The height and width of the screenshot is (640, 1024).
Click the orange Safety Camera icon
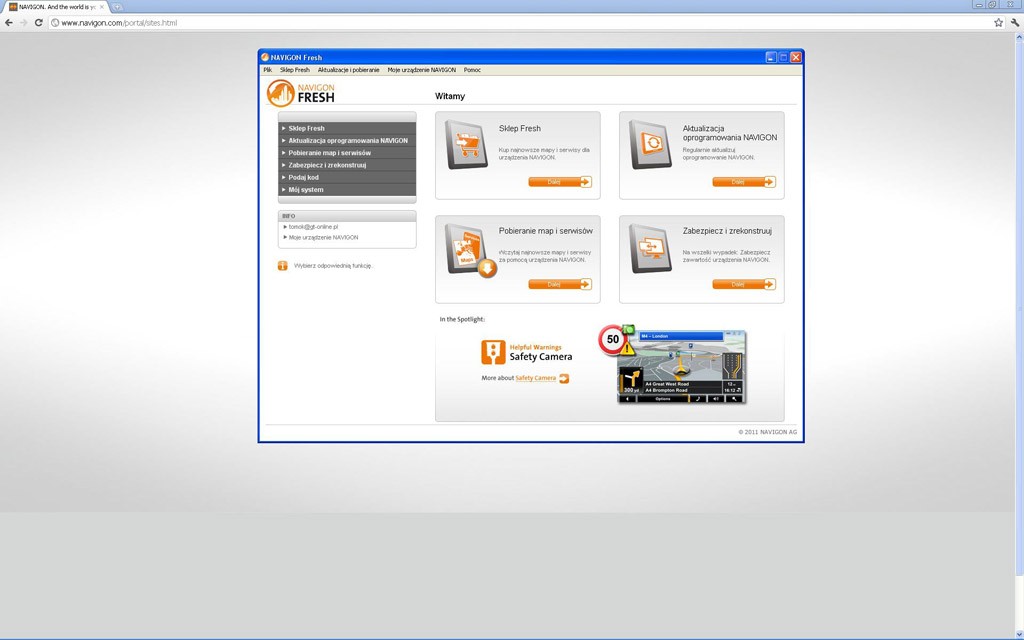(x=493, y=352)
